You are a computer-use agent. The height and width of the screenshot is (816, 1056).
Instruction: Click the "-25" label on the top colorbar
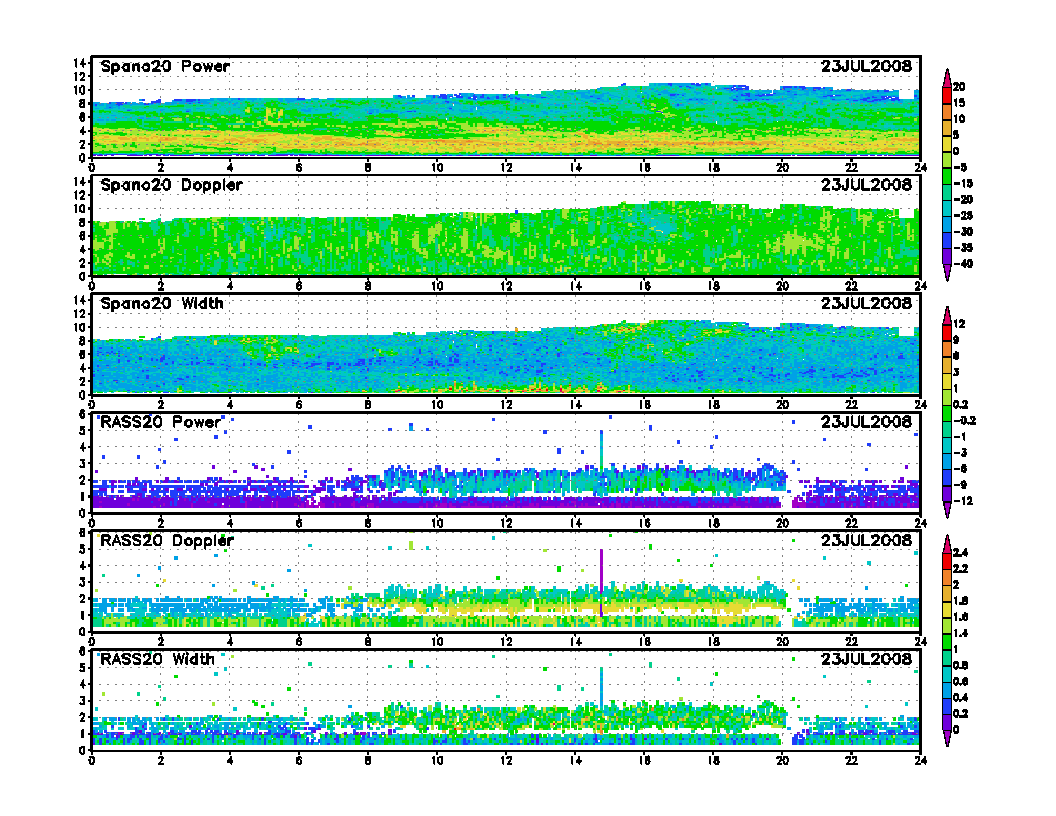tap(963, 215)
